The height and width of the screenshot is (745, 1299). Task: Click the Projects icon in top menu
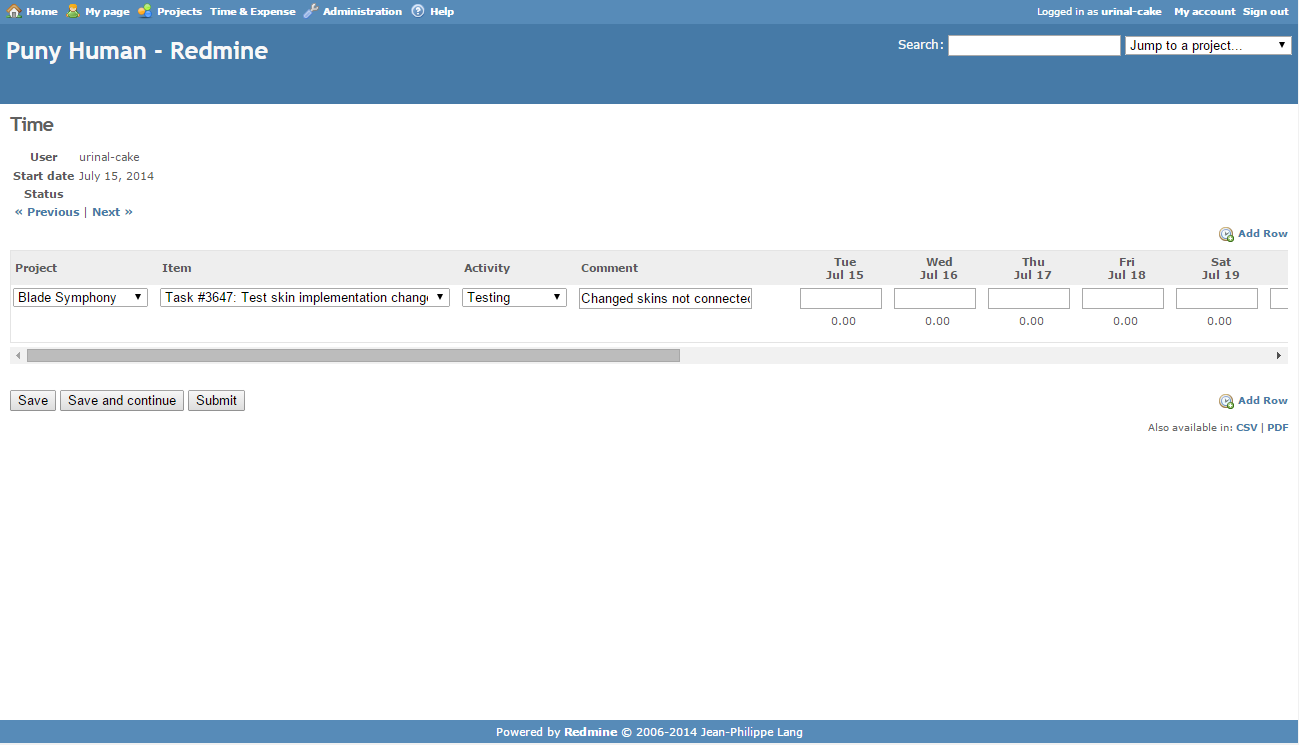145,11
